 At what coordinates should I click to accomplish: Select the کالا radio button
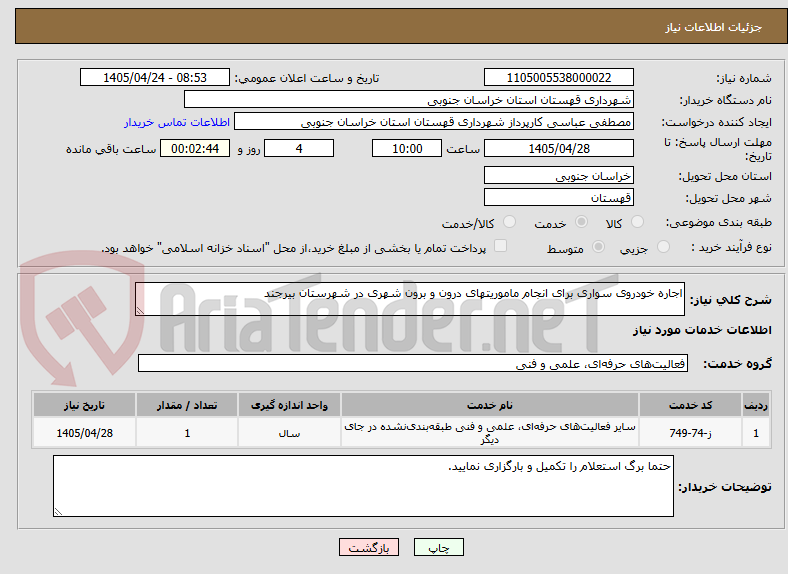point(637,222)
